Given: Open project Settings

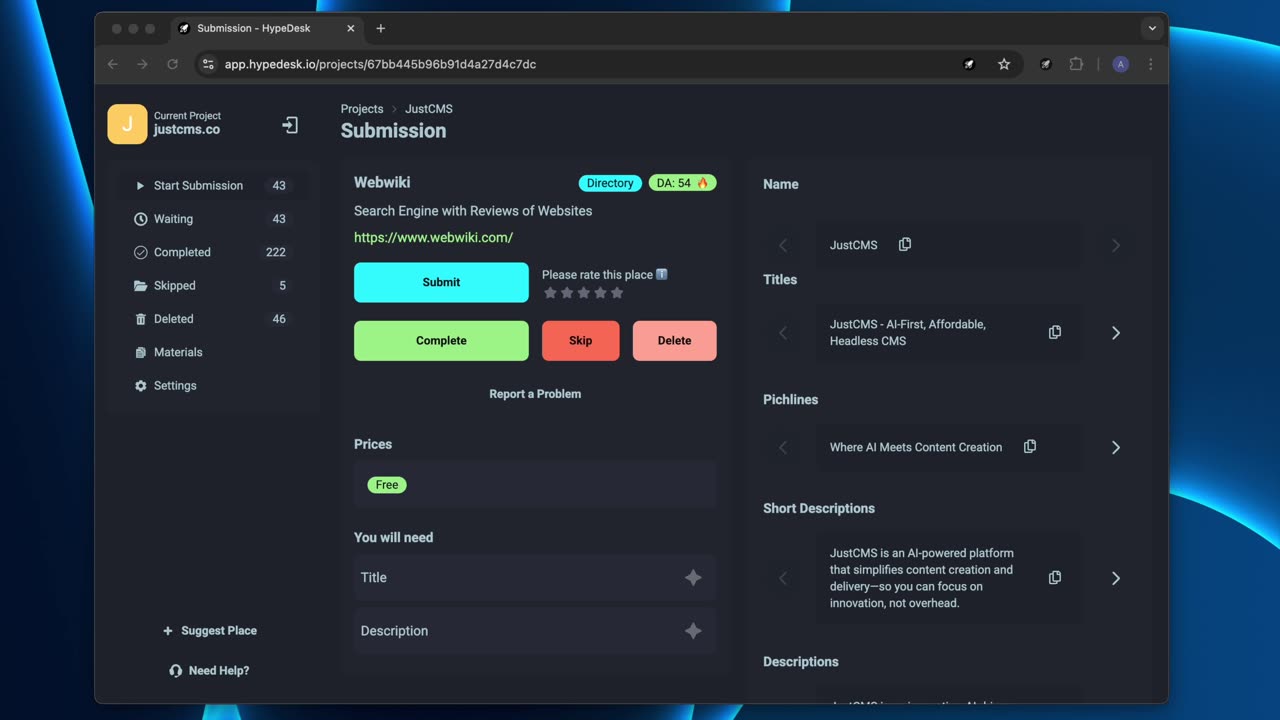Looking at the screenshot, I should click(x=214, y=385).
